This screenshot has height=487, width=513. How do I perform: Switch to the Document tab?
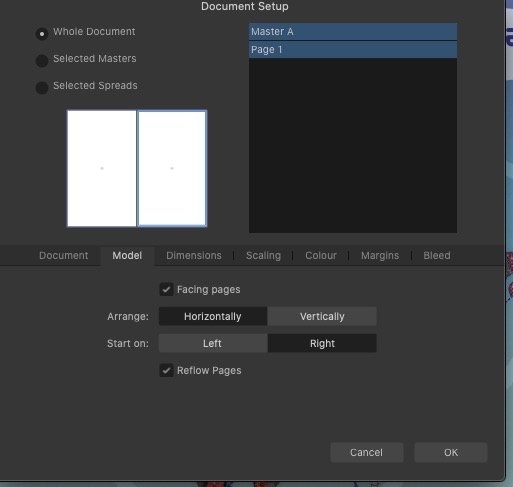(64, 255)
